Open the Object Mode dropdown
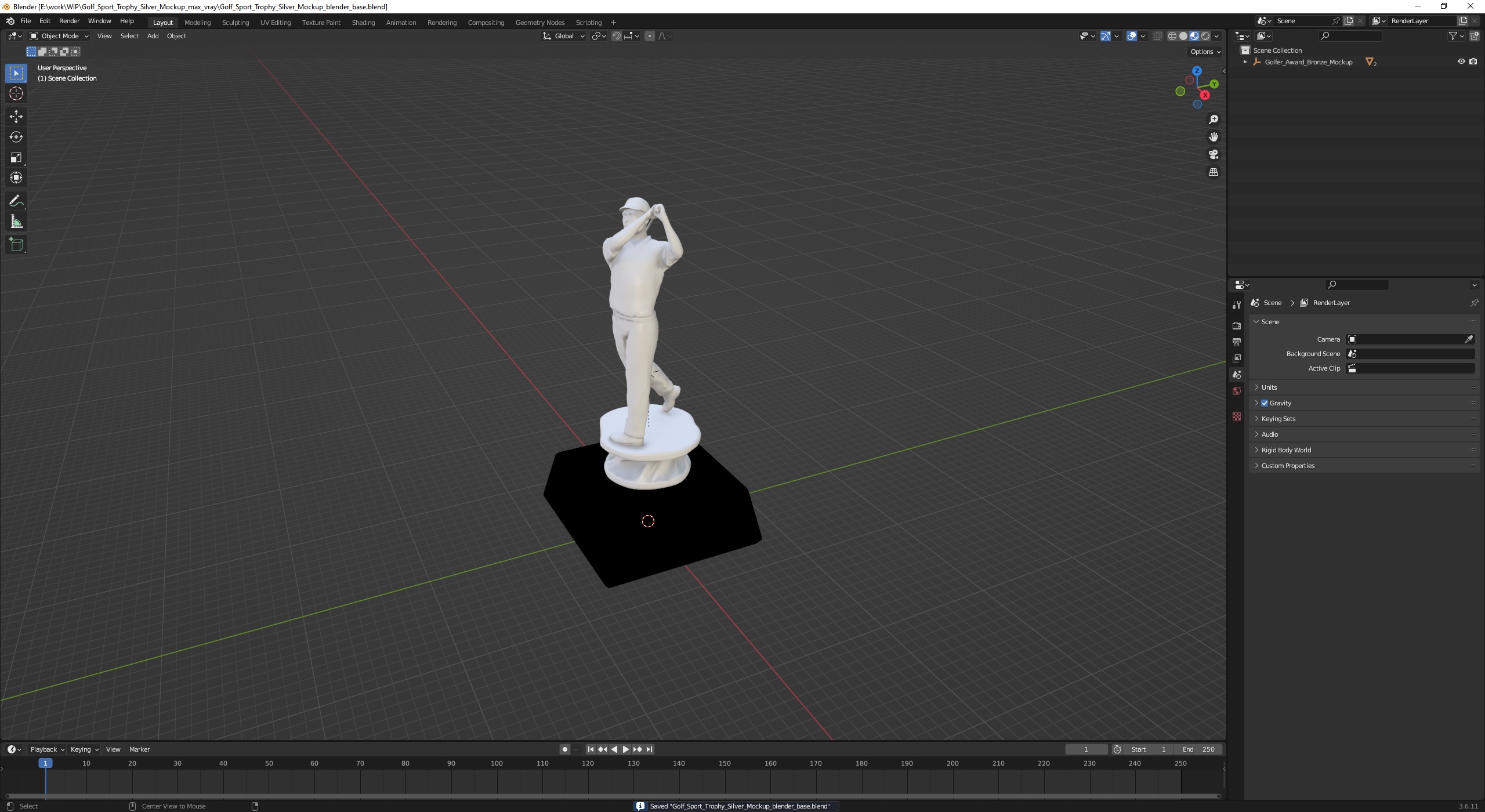This screenshot has width=1485, height=812. point(59,36)
